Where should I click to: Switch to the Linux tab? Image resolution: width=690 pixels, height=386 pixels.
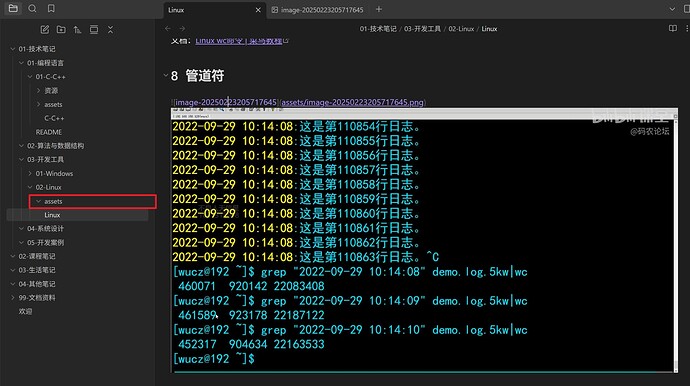click(214, 10)
